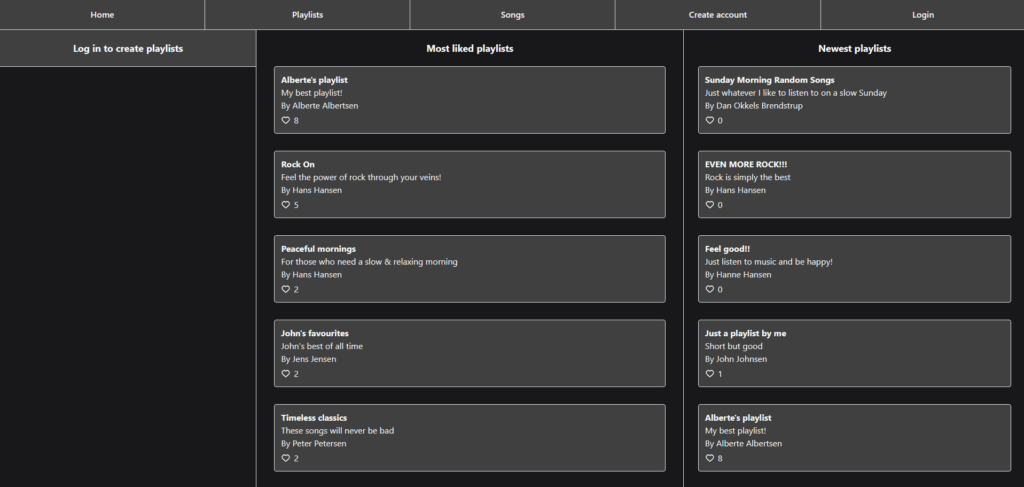This screenshot has height=487, width=1024.
Task: Open the Home tab
Action: [102, 15]
